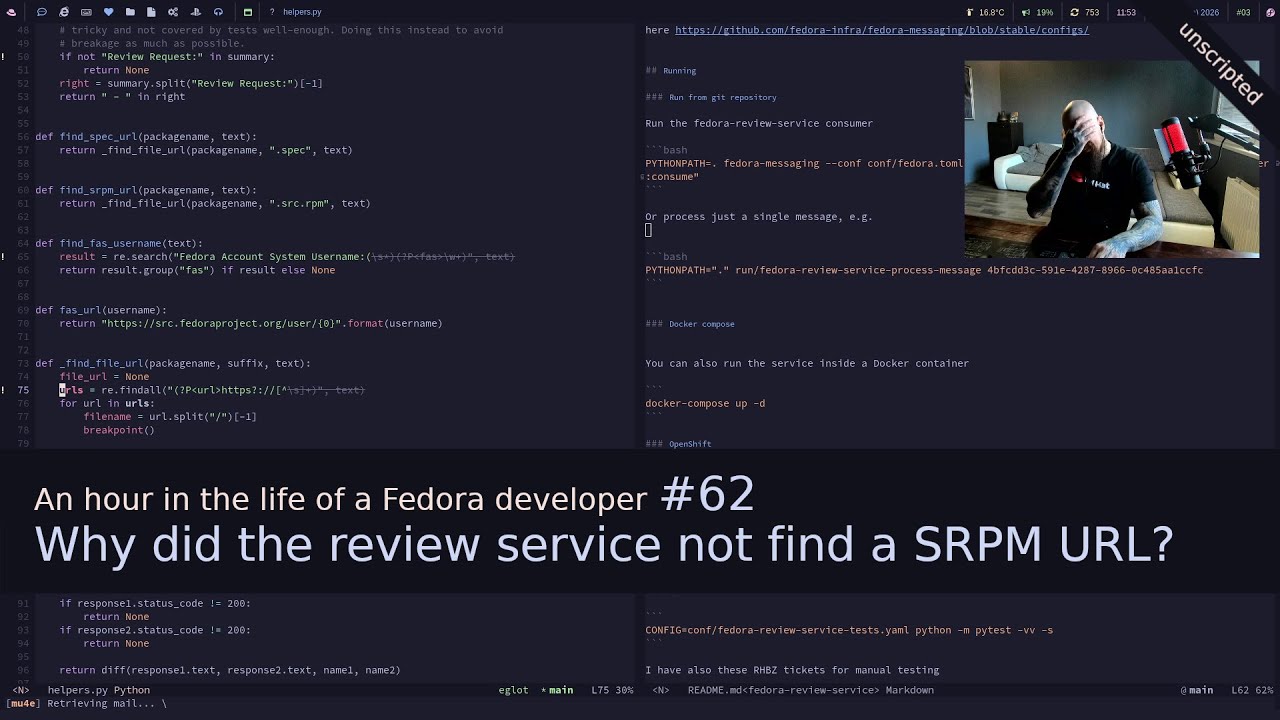Click 'def find_spec_url' definition line
1280x720 pixels.
[146, 137]
